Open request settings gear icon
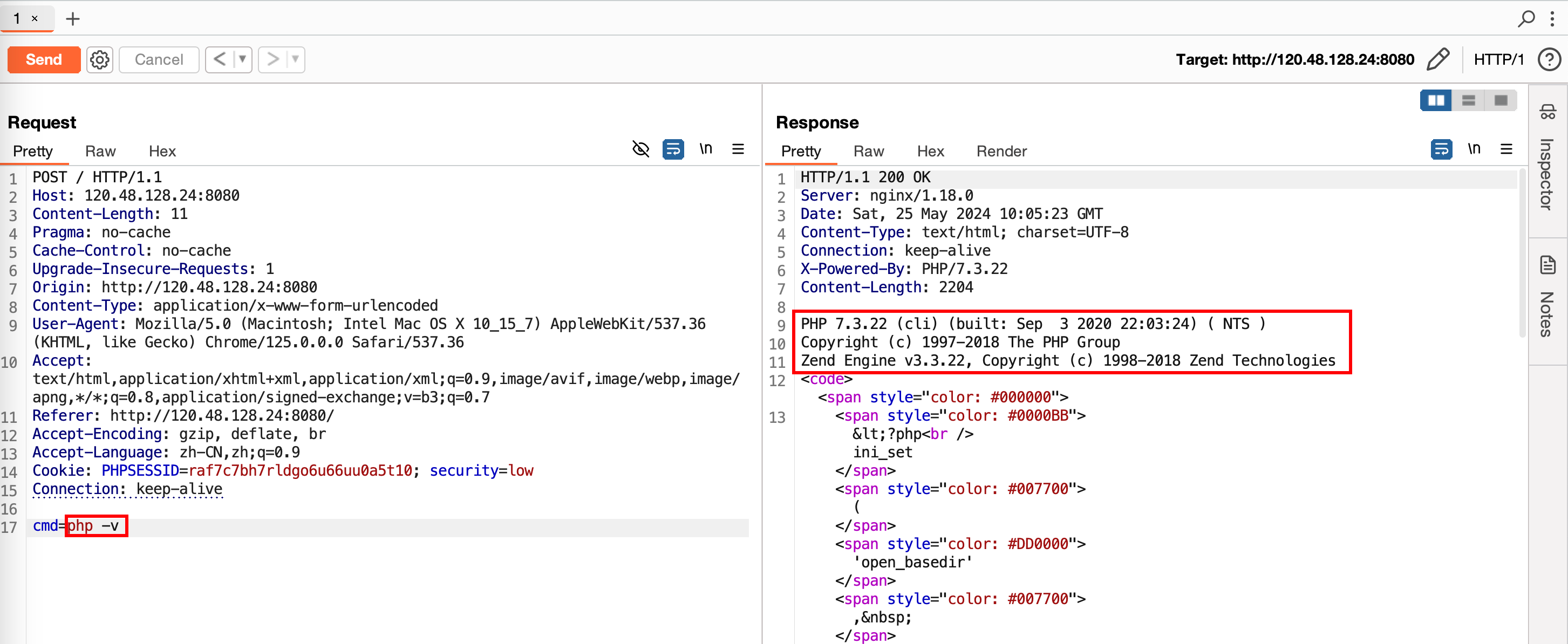Viewport: 1568px width, 644px height. [100, 60]
